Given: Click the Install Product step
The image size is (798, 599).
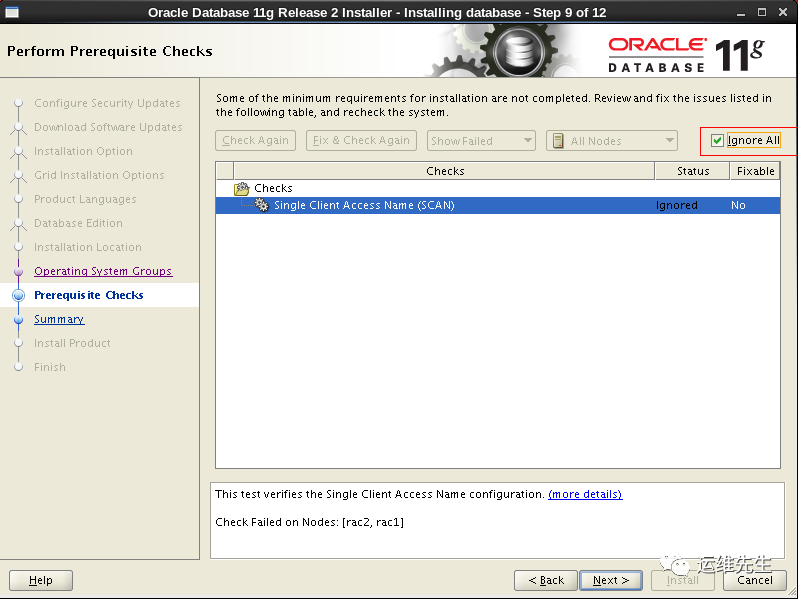Looking at the screenshot, I should click(x=72, y=343).
